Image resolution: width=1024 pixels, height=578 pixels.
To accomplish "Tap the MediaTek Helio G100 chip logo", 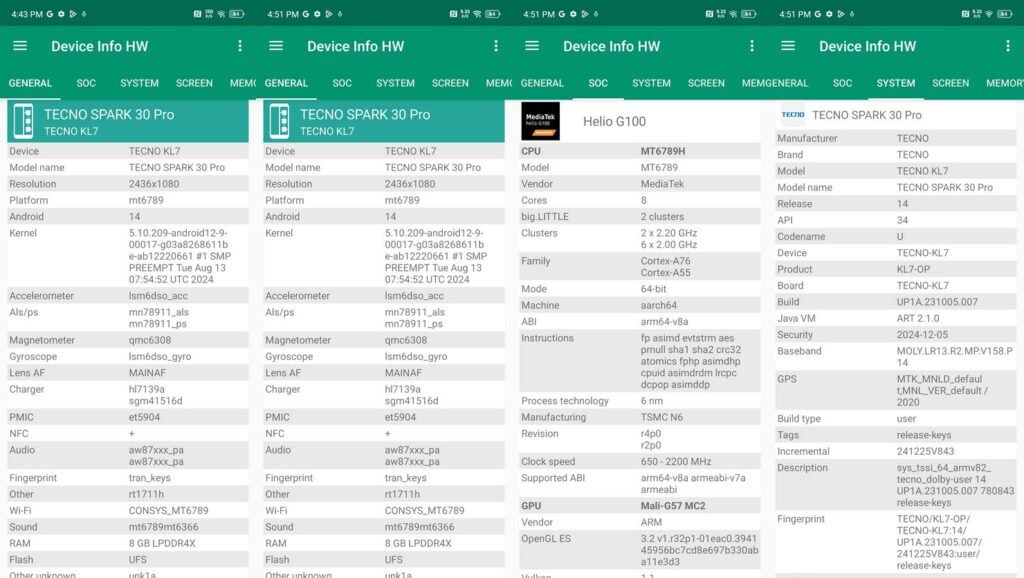I will [x=540, y=121].
